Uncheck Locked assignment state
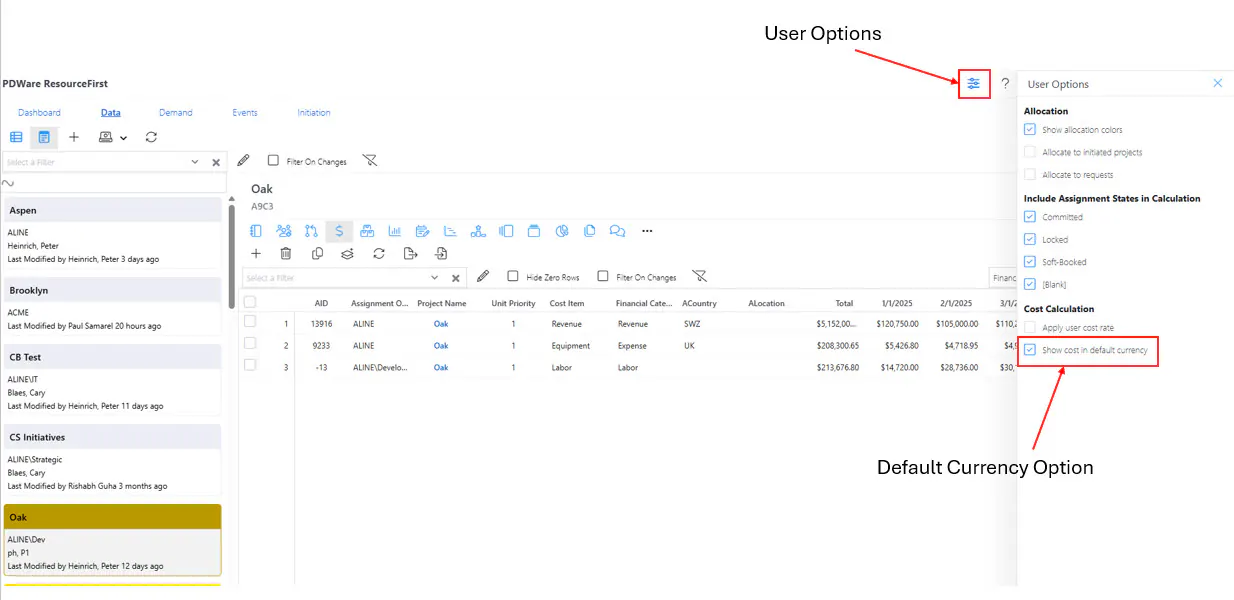Screen dimensions: 1234x600 (1030, 240)
